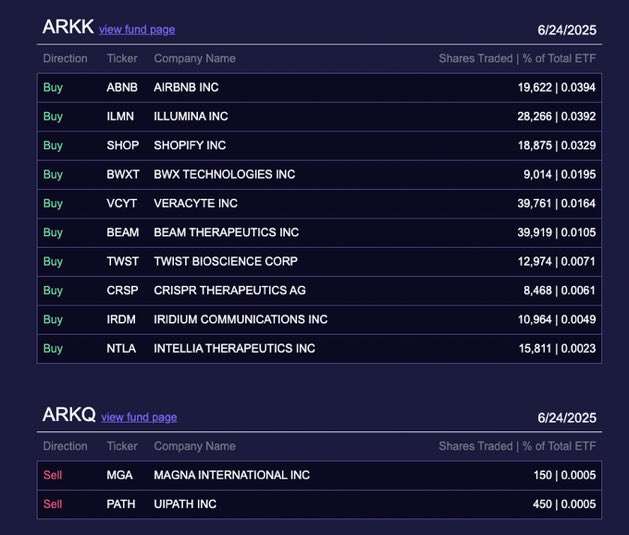
Task: Click ARKQ table Company Name header
Action: (195, 446)
